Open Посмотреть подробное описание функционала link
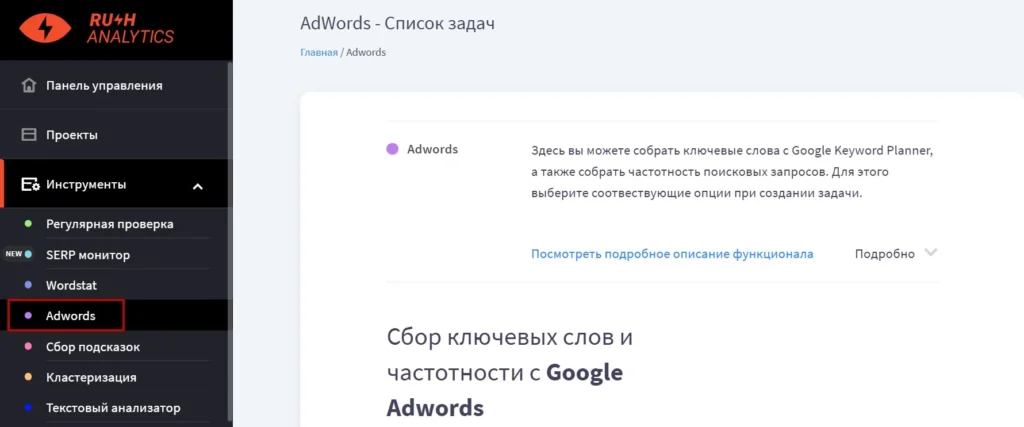 coord(672,254)
